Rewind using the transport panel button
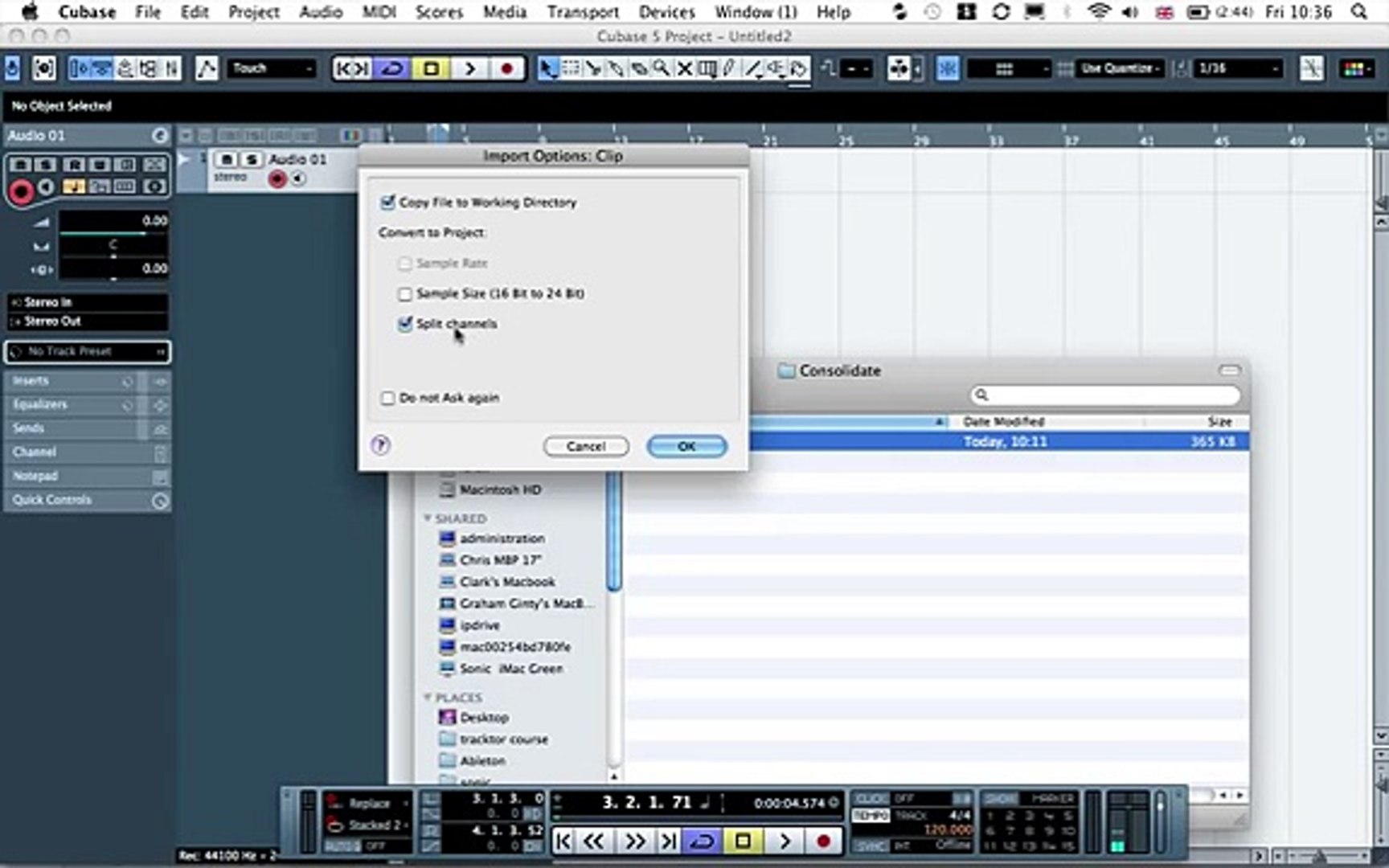This screenshot has width=1389, height=868. (x=593, y=841)
